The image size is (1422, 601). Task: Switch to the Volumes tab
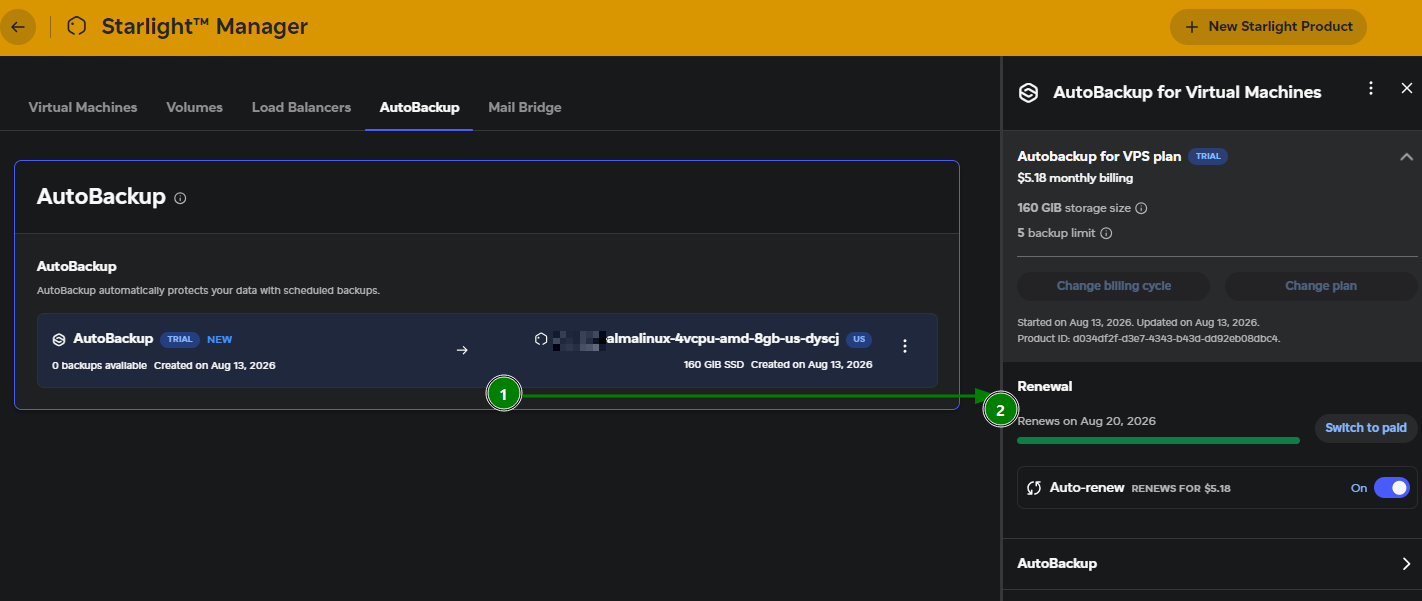(x=194, y=107)
